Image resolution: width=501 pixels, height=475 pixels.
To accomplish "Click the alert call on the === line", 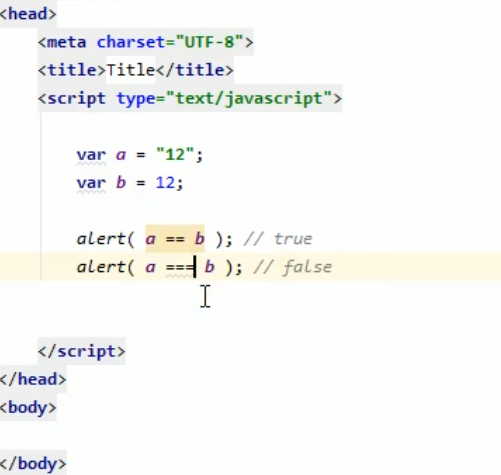I will click(101, 267).
